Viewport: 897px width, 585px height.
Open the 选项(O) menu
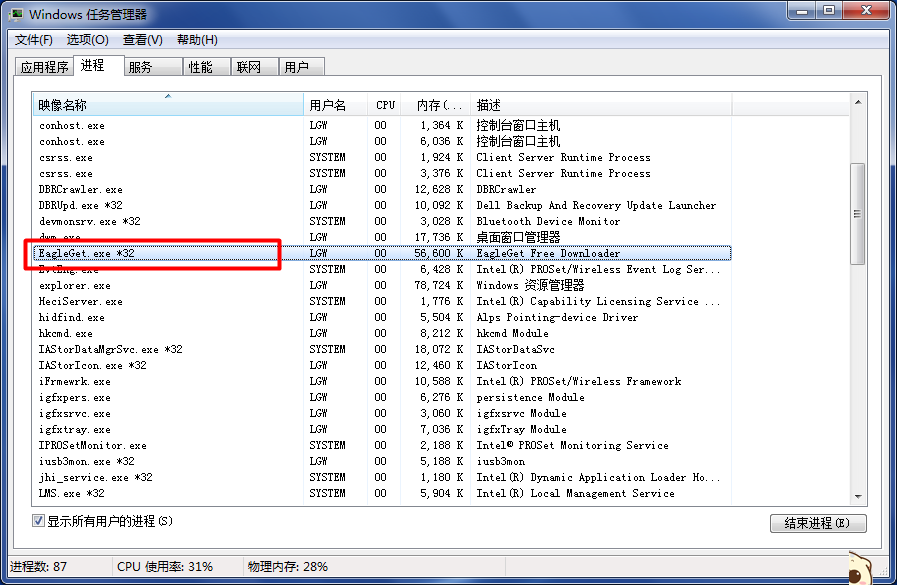click(88, 40)
